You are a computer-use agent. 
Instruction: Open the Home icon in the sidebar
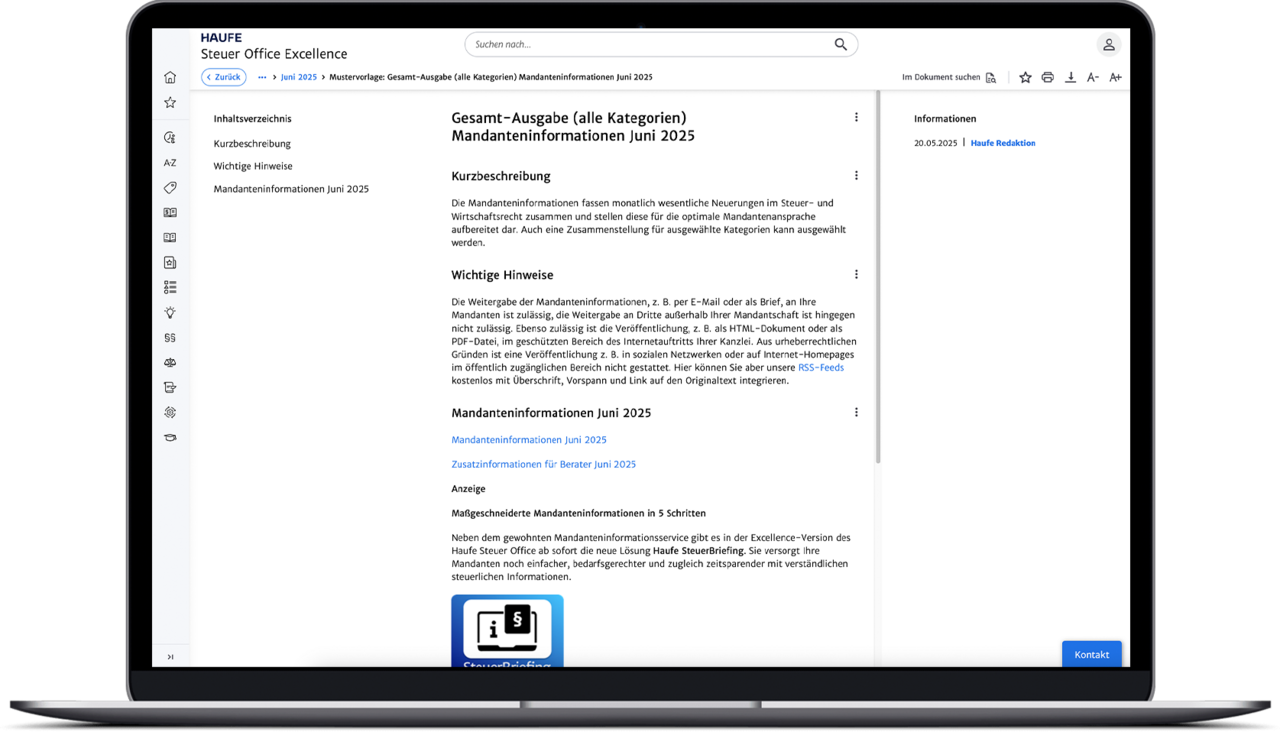coord(170,77)
